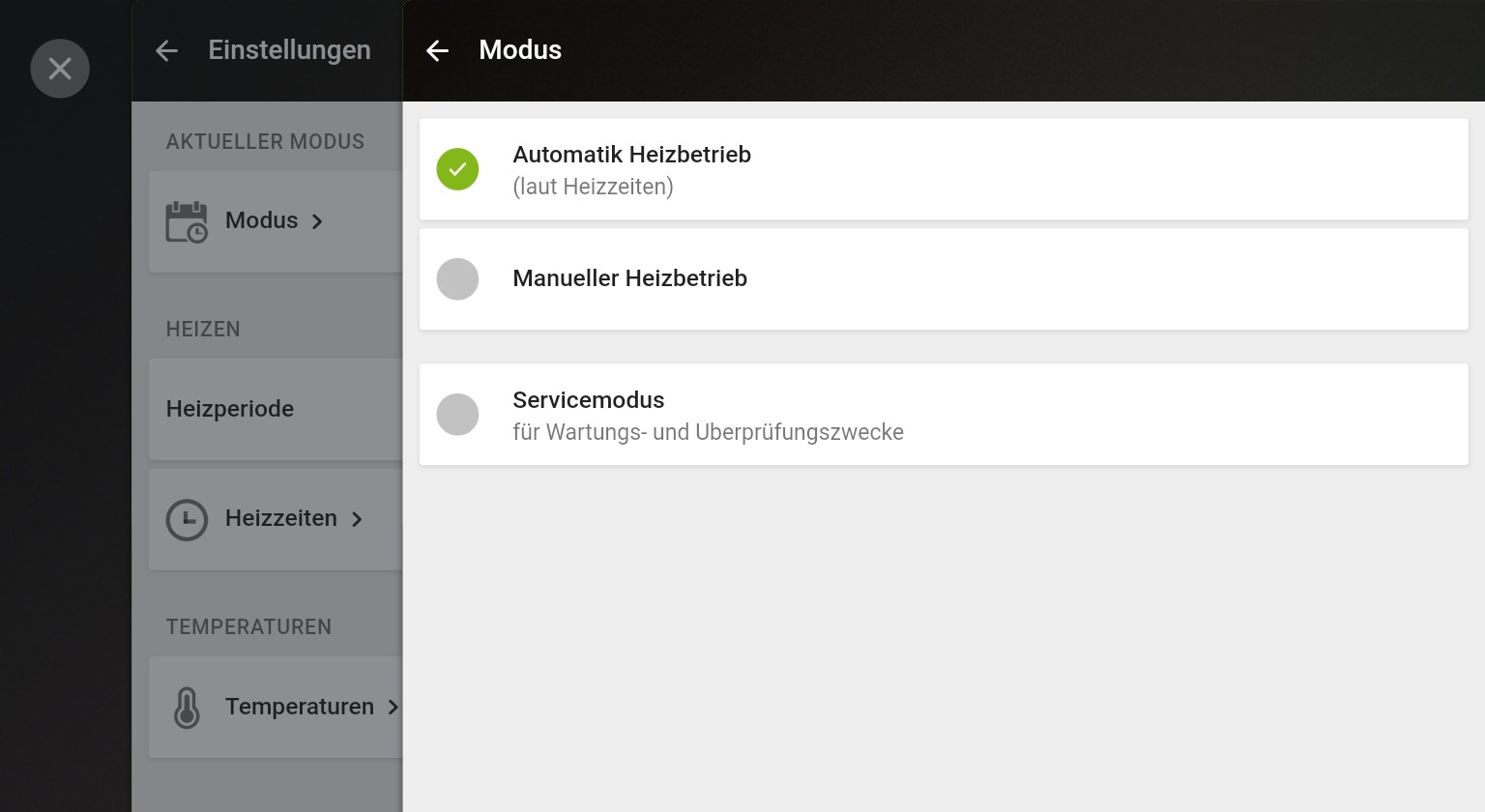1485x812 pixels.
Task: Expand Heizzeiten chevron arrow
Action: tap(357, 519)
